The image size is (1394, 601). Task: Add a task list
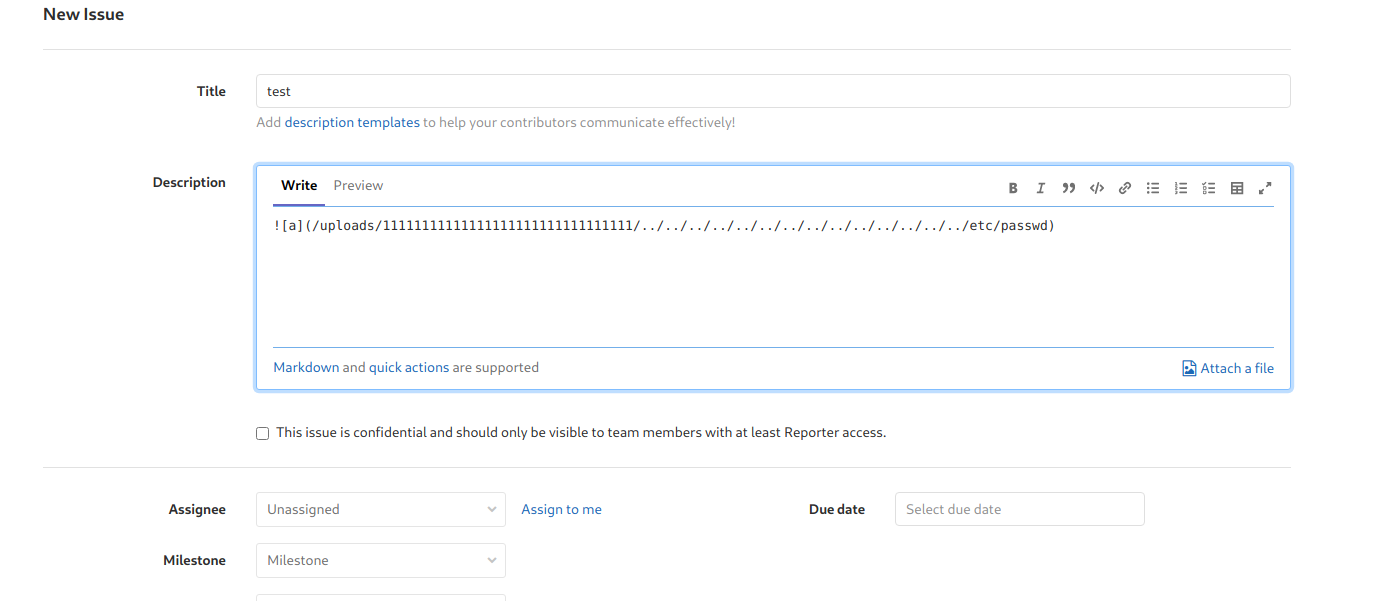click(1209, 188)
